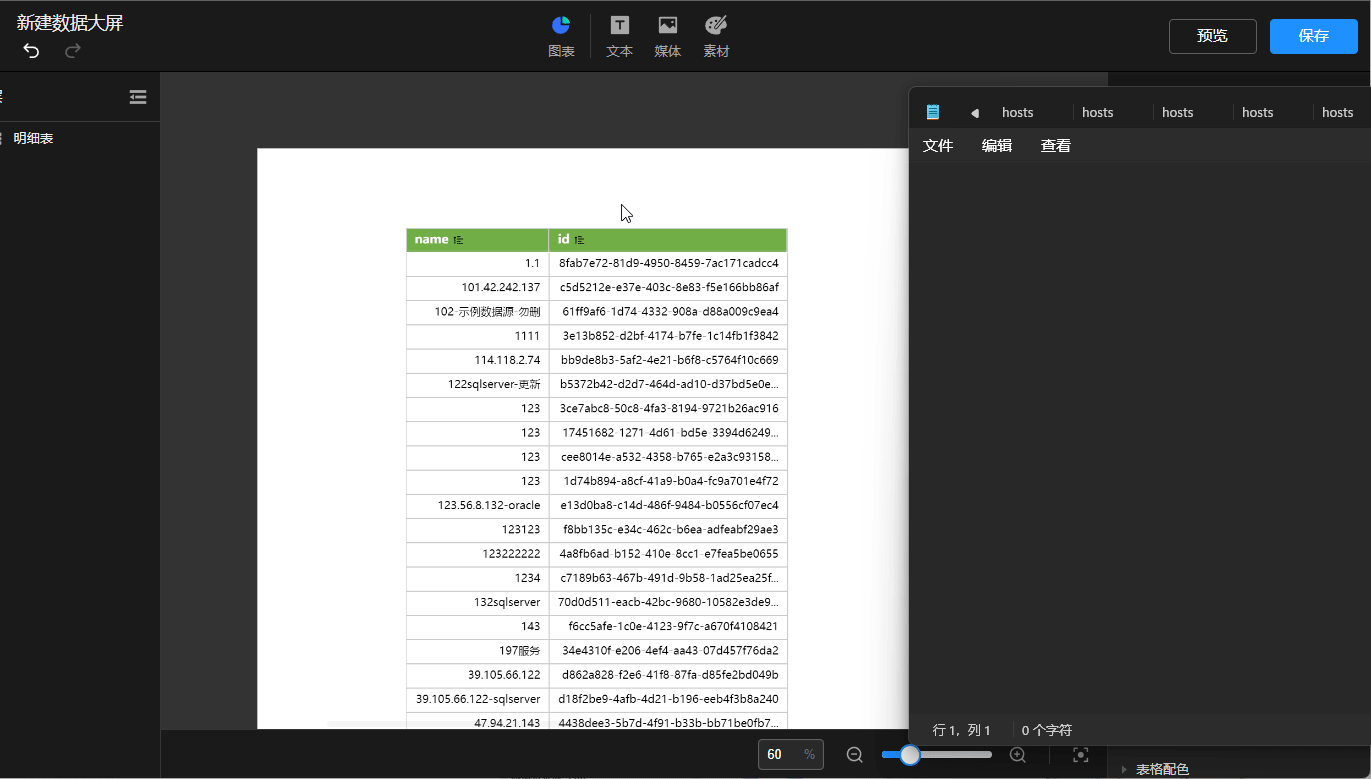Viewport: 1371px width, 779px height.
Task: Open the 图表 chart insert panel
Action: [x=561, y=36]
